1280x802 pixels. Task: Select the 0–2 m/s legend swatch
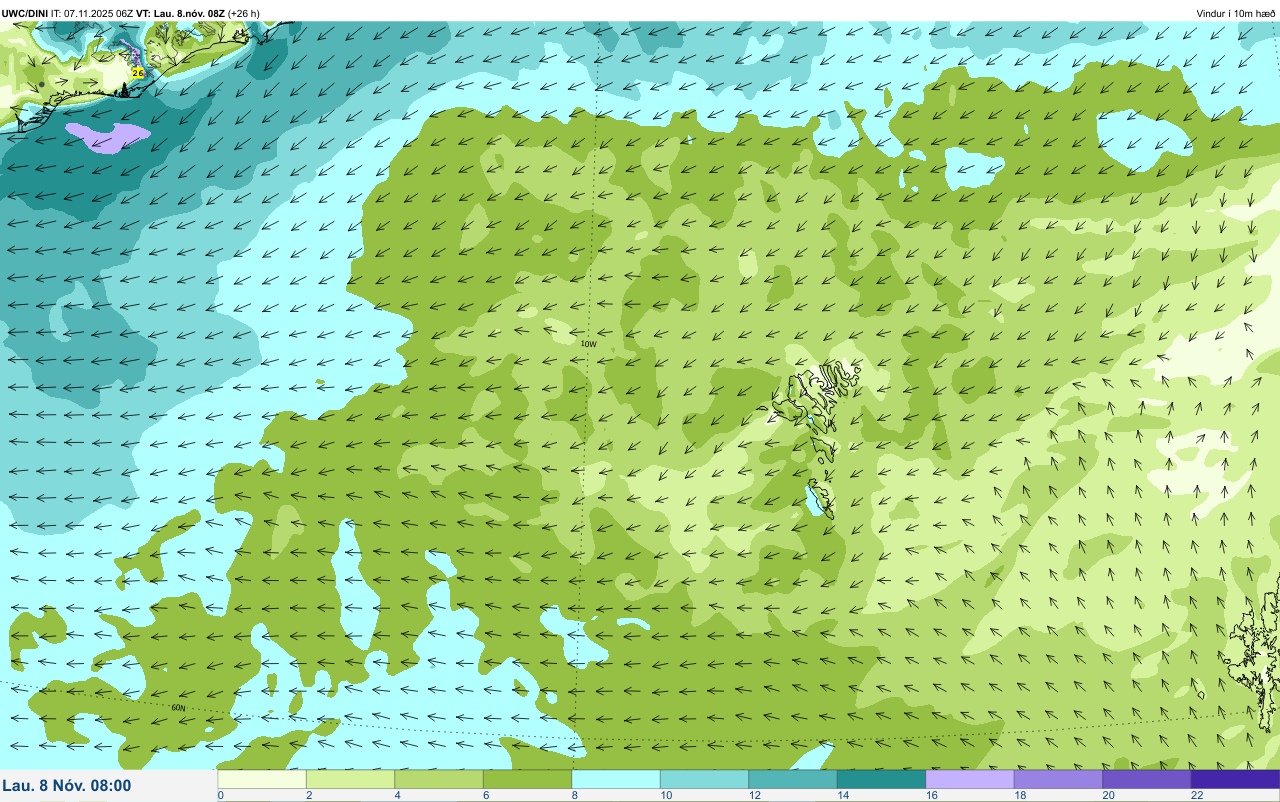coord(262,779)
